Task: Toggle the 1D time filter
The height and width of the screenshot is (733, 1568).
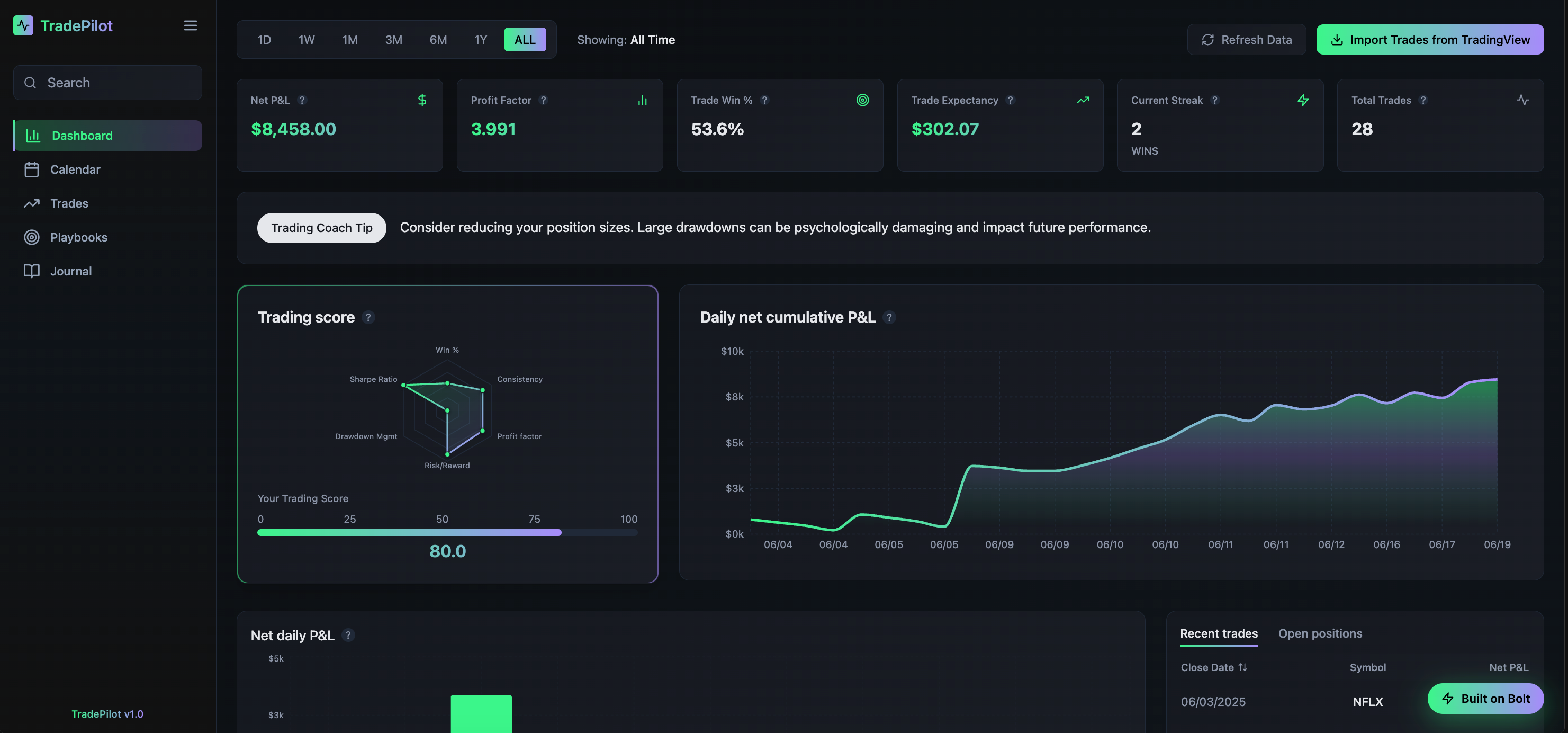Action: coord(264,39)
